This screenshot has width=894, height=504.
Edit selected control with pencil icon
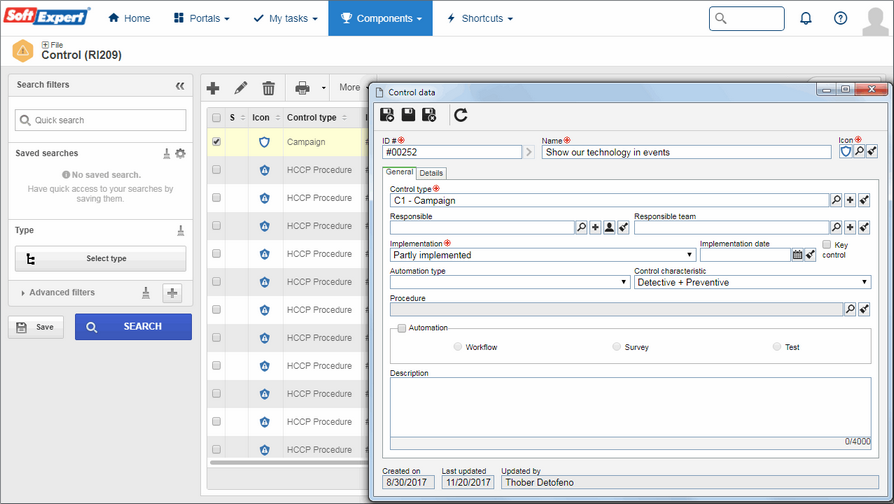[x=241, y=88]
